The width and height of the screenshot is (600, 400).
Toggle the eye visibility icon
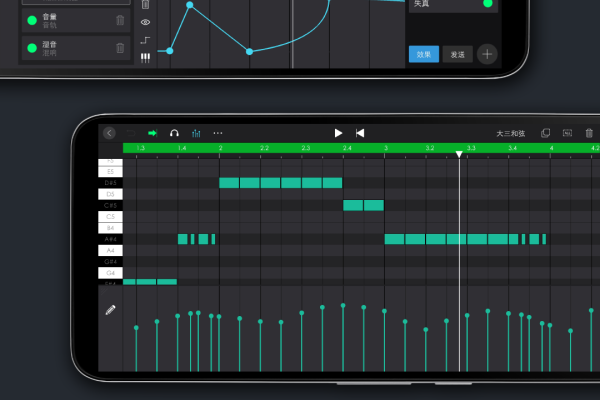pyautogui.click(x=146, y=21)
